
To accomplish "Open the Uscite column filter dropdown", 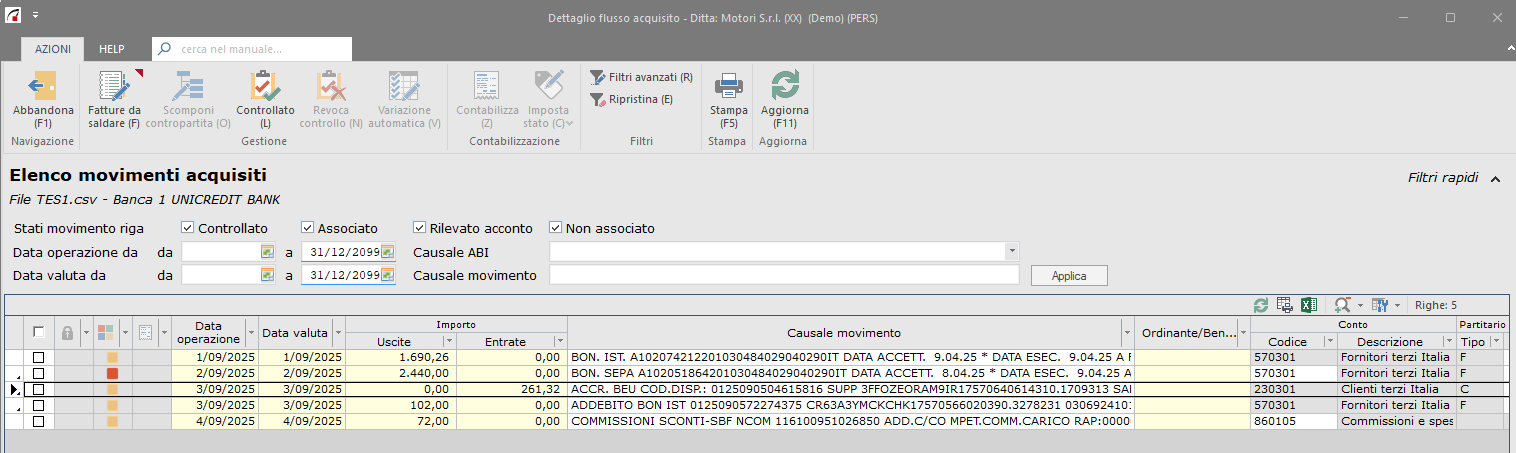I will [447, 342].
